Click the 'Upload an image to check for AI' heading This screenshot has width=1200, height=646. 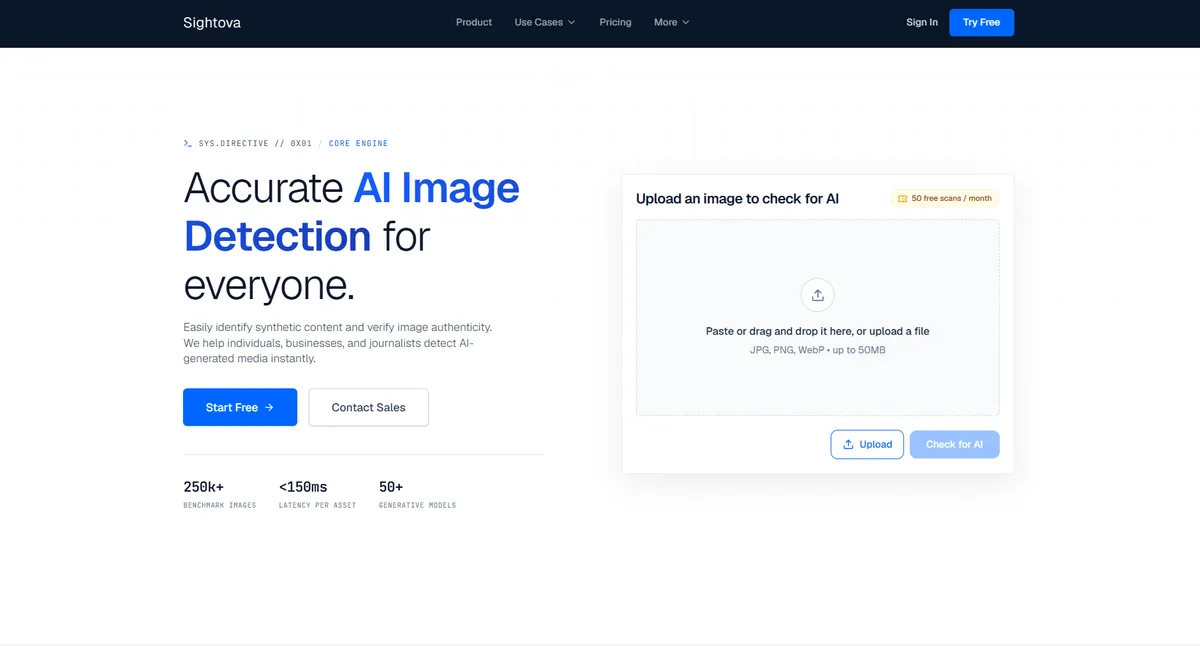click(x=737, y=199)
